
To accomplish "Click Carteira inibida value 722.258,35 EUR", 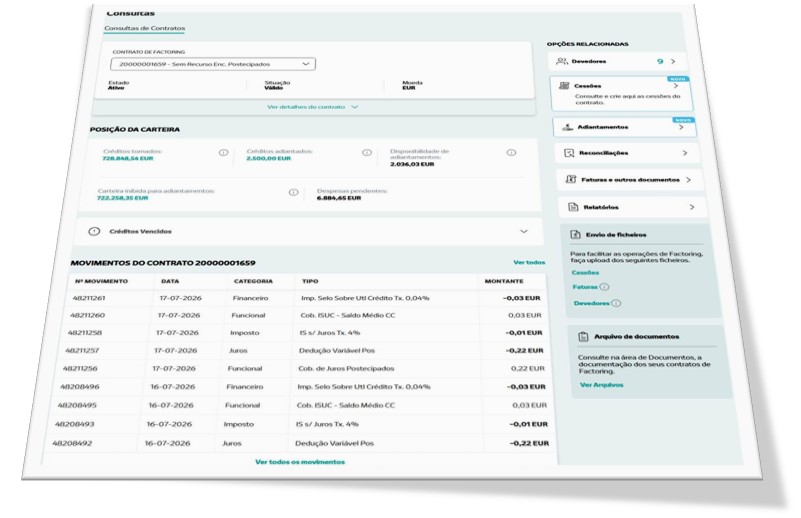I will [123, 198].
